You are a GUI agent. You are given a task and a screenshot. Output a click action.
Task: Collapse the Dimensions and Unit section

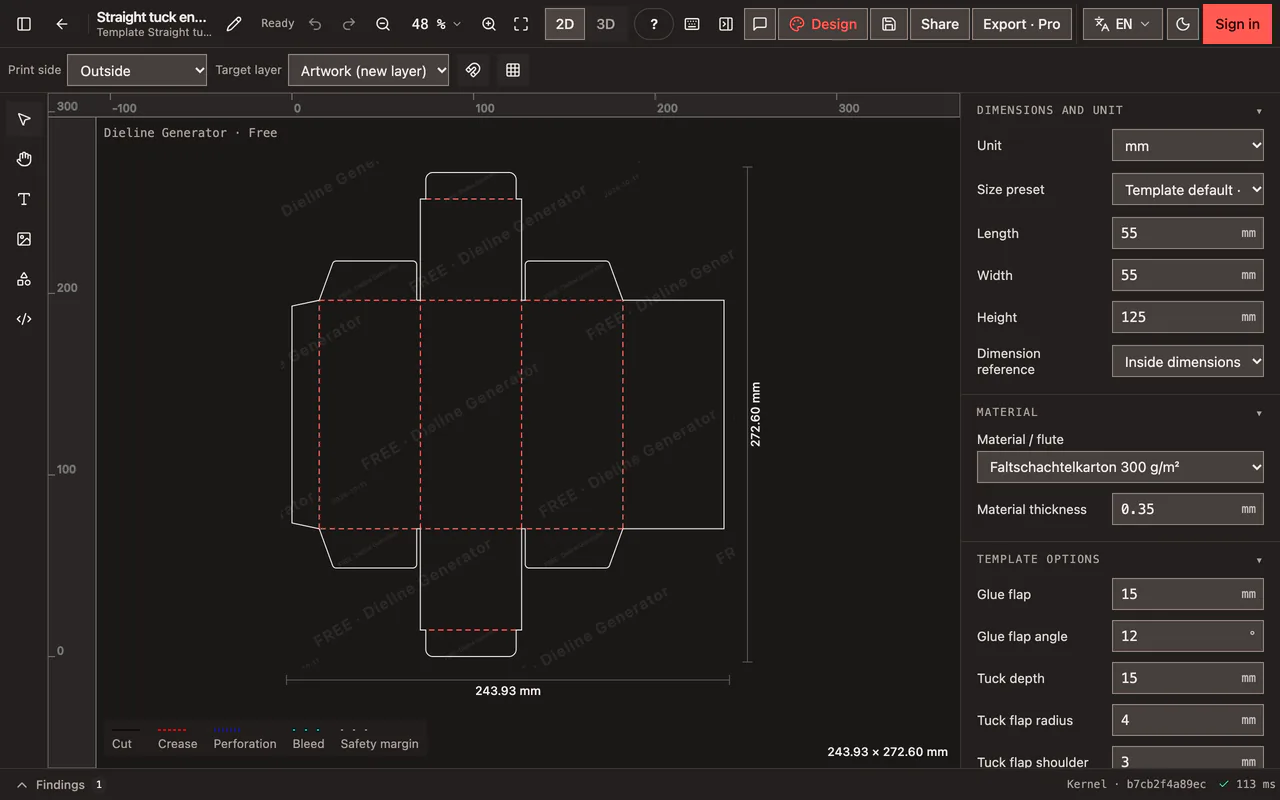point(1120,110)
